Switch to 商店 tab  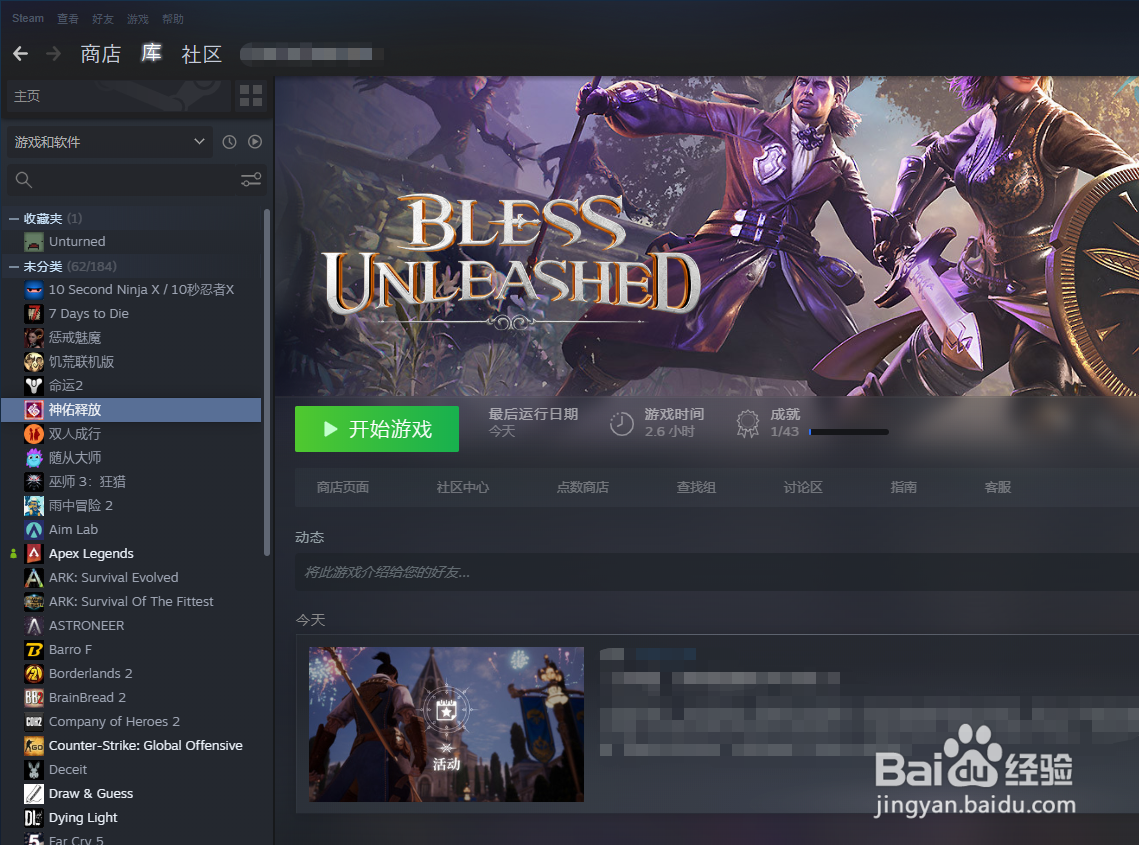coord(100,54)
